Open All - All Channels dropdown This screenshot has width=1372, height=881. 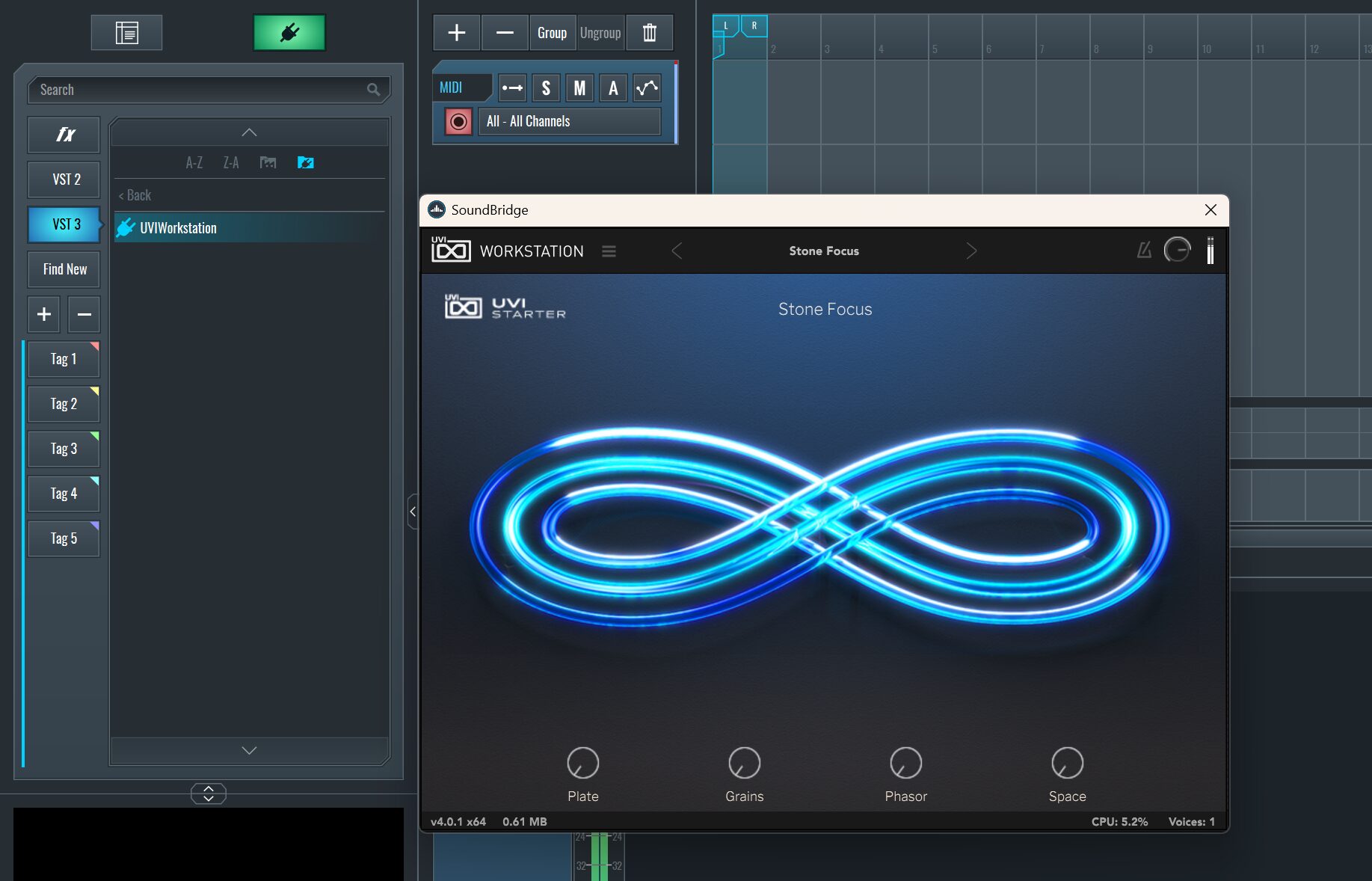[x=570, y=121]
